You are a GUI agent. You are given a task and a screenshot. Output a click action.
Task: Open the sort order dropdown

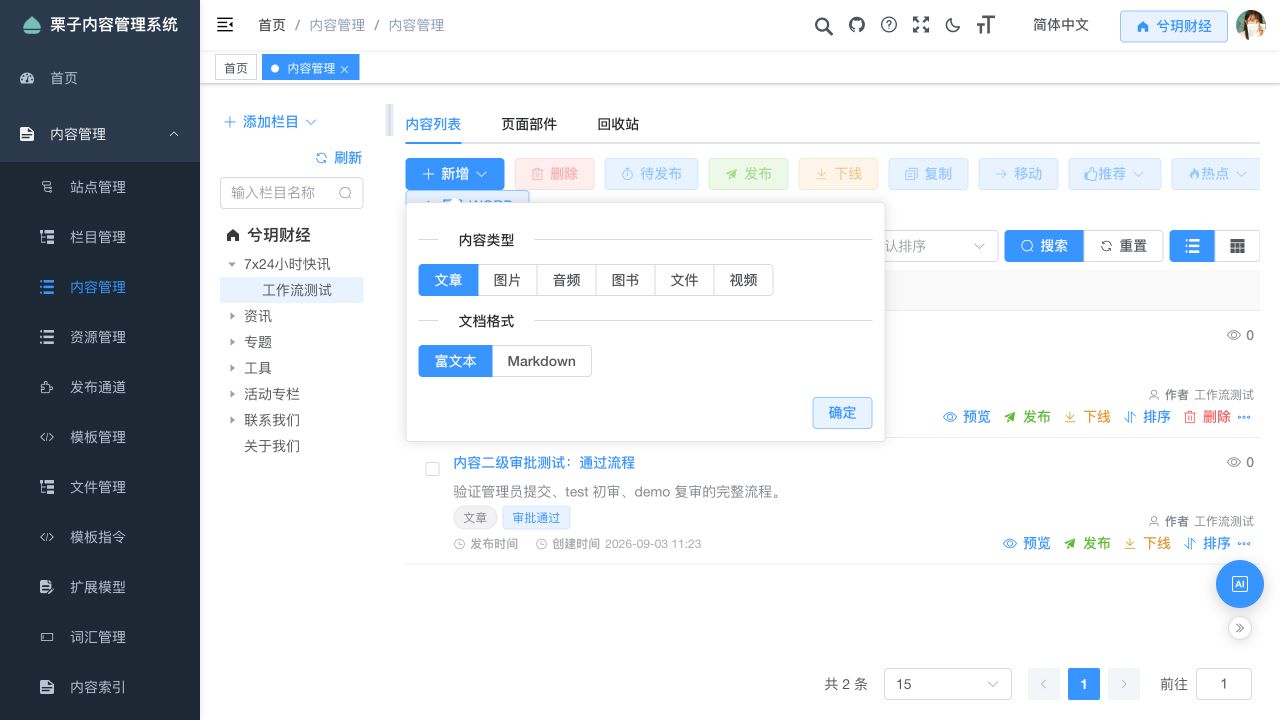tap(940, 246)
